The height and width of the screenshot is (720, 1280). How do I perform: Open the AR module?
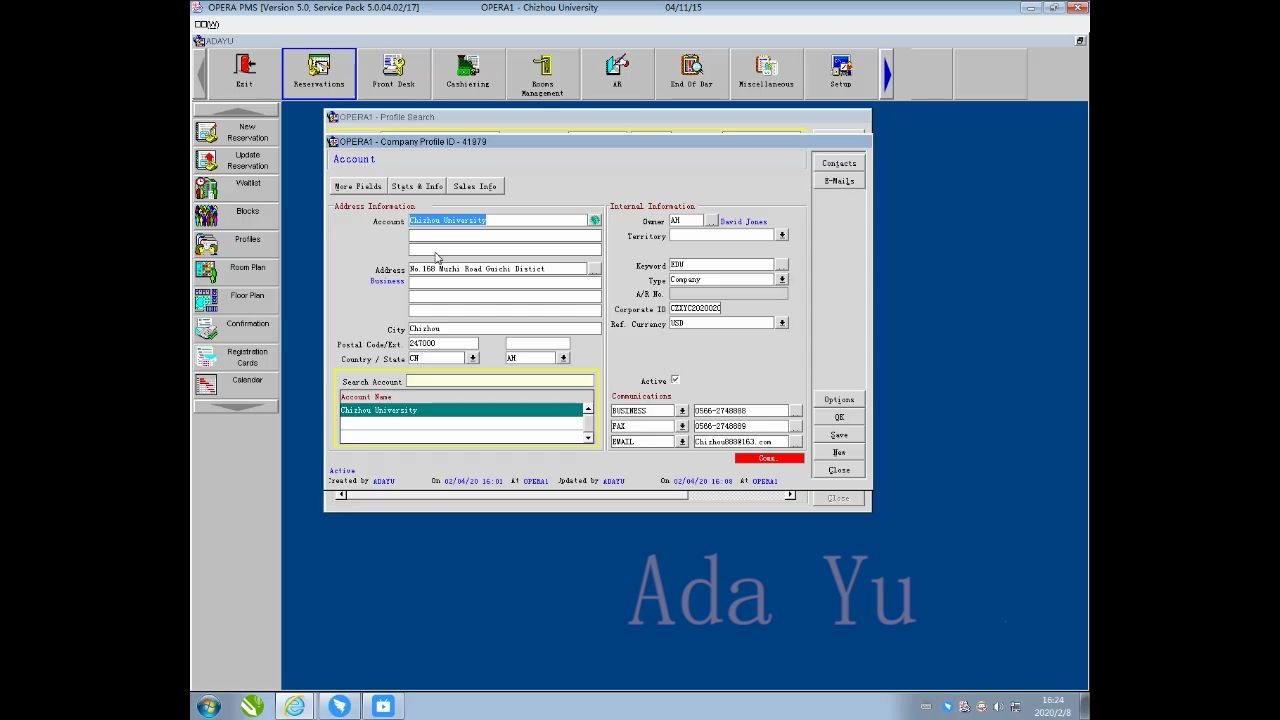(x=617, y=74)
